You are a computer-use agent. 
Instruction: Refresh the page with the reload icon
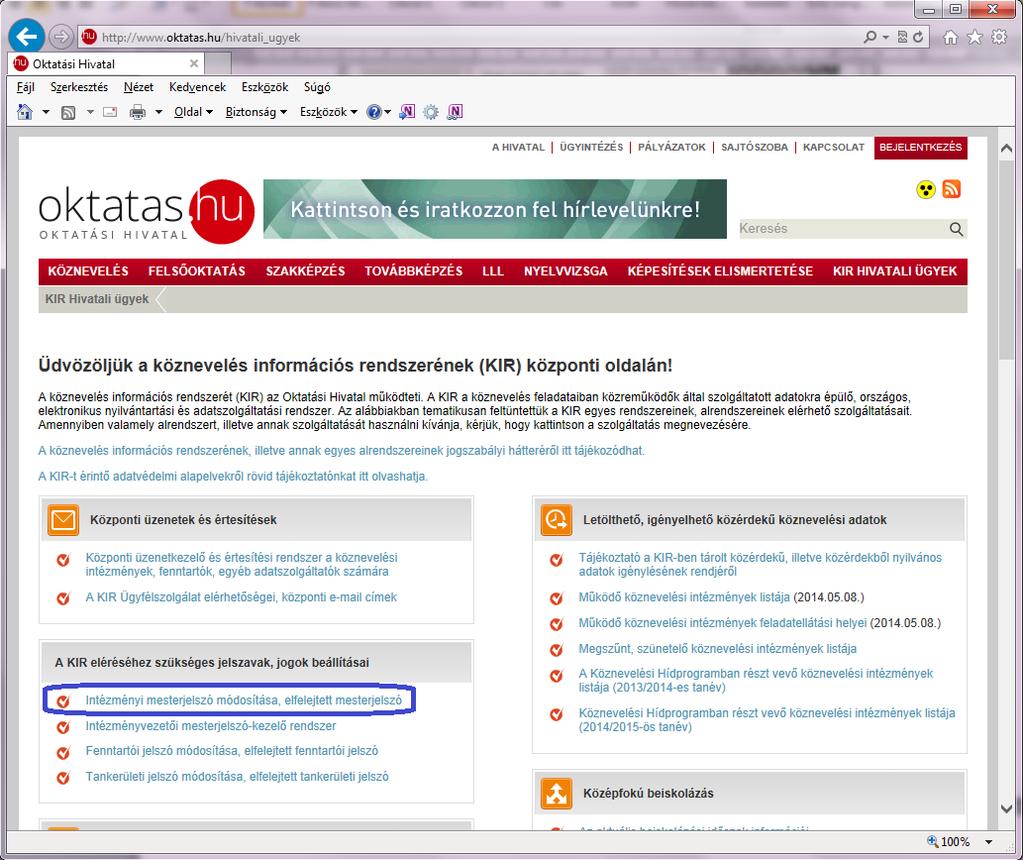tap(918, 37)
